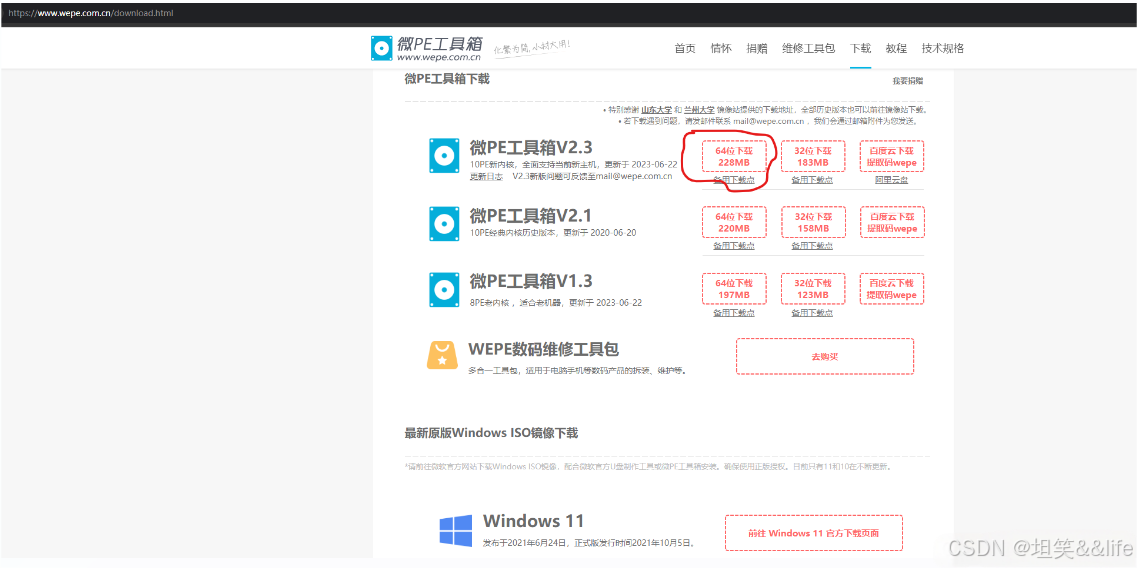
Task: Click the 多合一工具包 description line
Action: point(576,371)
